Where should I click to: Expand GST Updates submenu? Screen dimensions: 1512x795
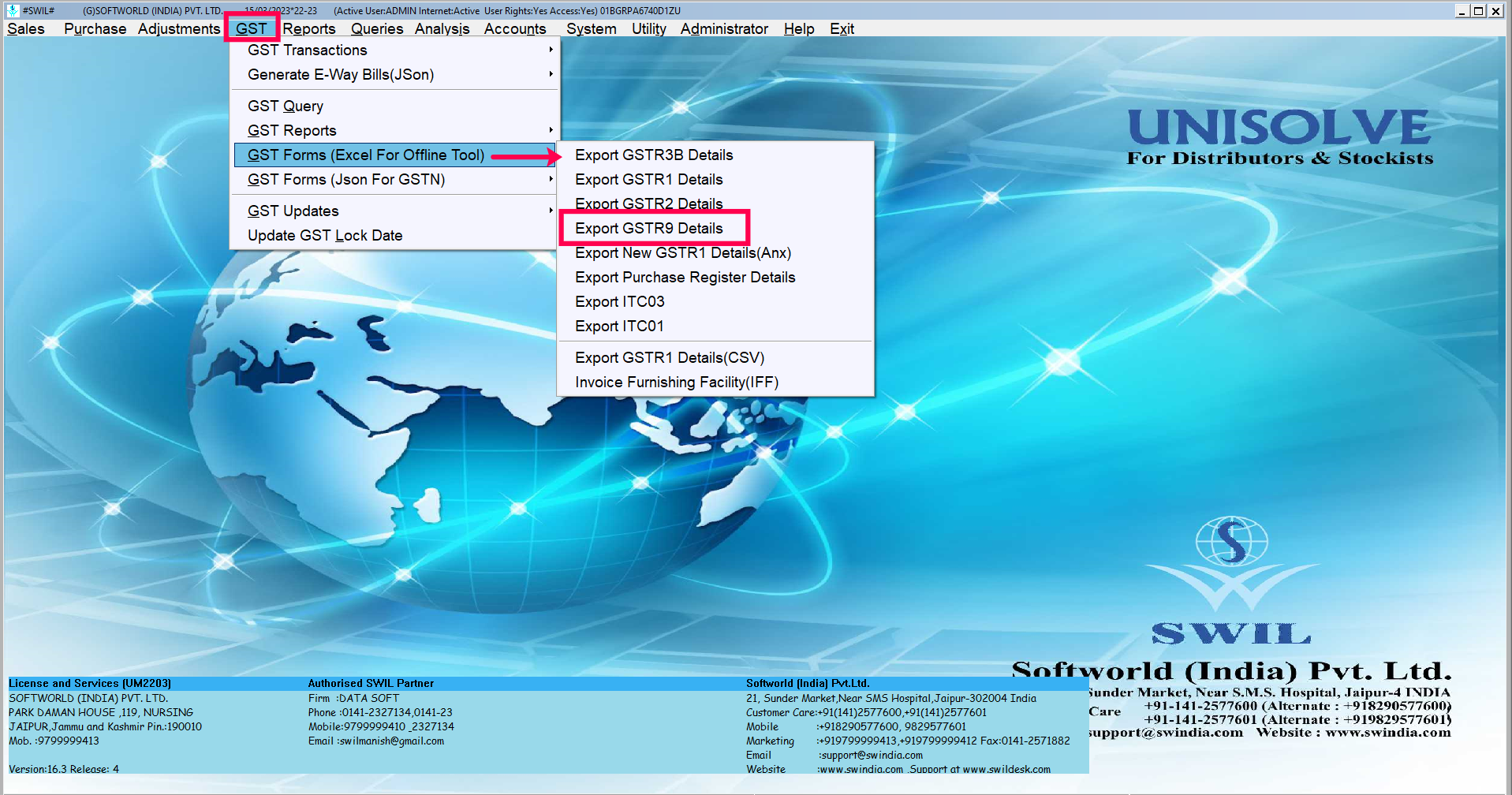point(394,211)
